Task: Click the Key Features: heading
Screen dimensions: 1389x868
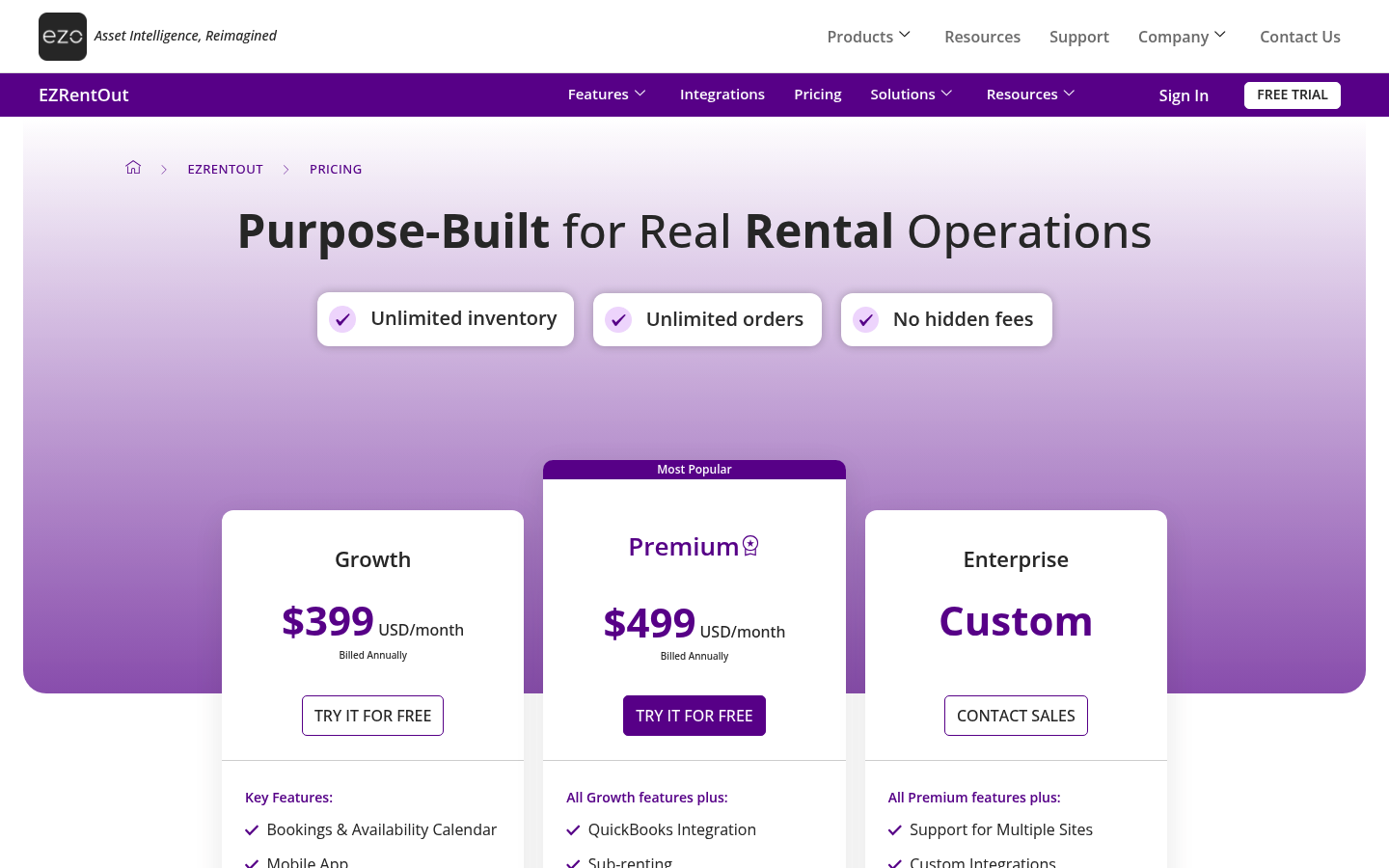Action: (288, 798)
